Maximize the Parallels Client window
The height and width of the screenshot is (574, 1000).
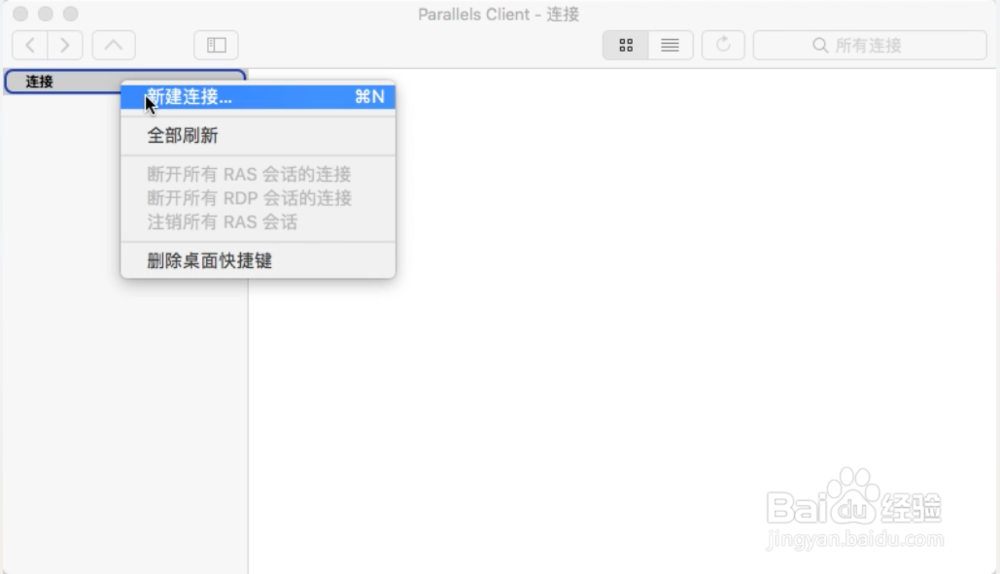(x=71, y=13)
